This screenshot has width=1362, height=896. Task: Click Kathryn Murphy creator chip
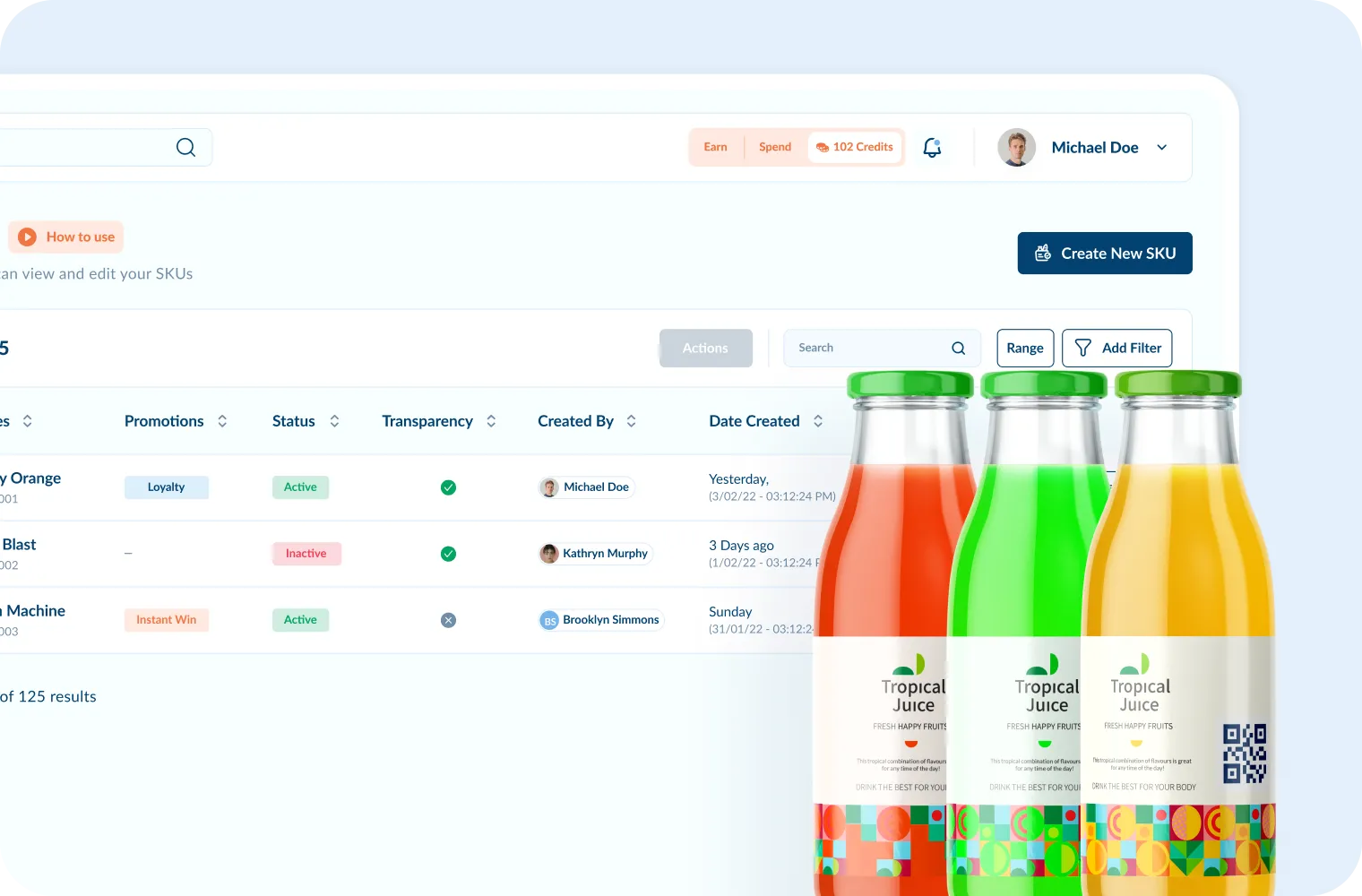(595, 554)
